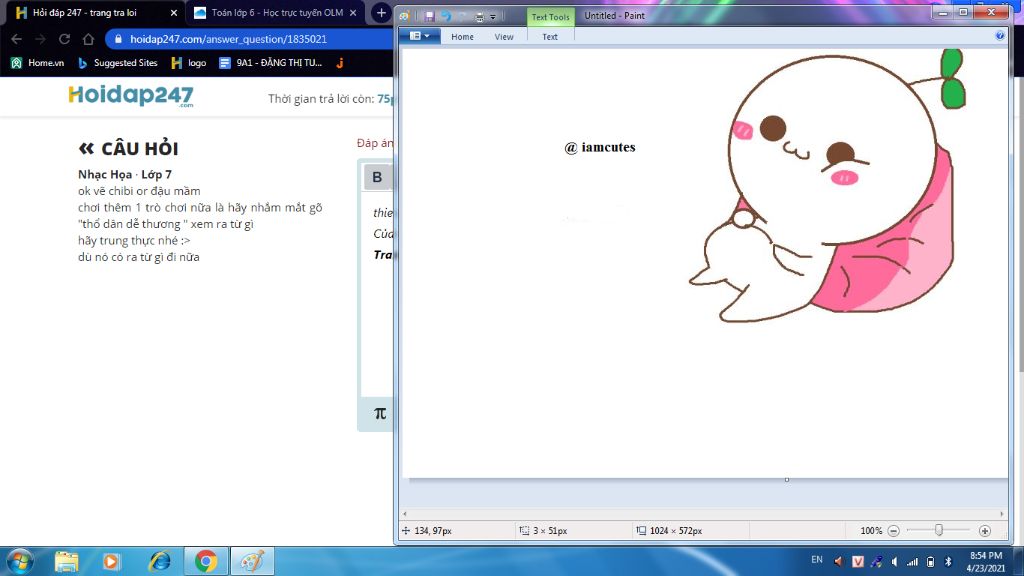This screenshot has width=1024, height=576.
Task: Open Windows Explorer from taskbar
Action: tap(67, 561)
